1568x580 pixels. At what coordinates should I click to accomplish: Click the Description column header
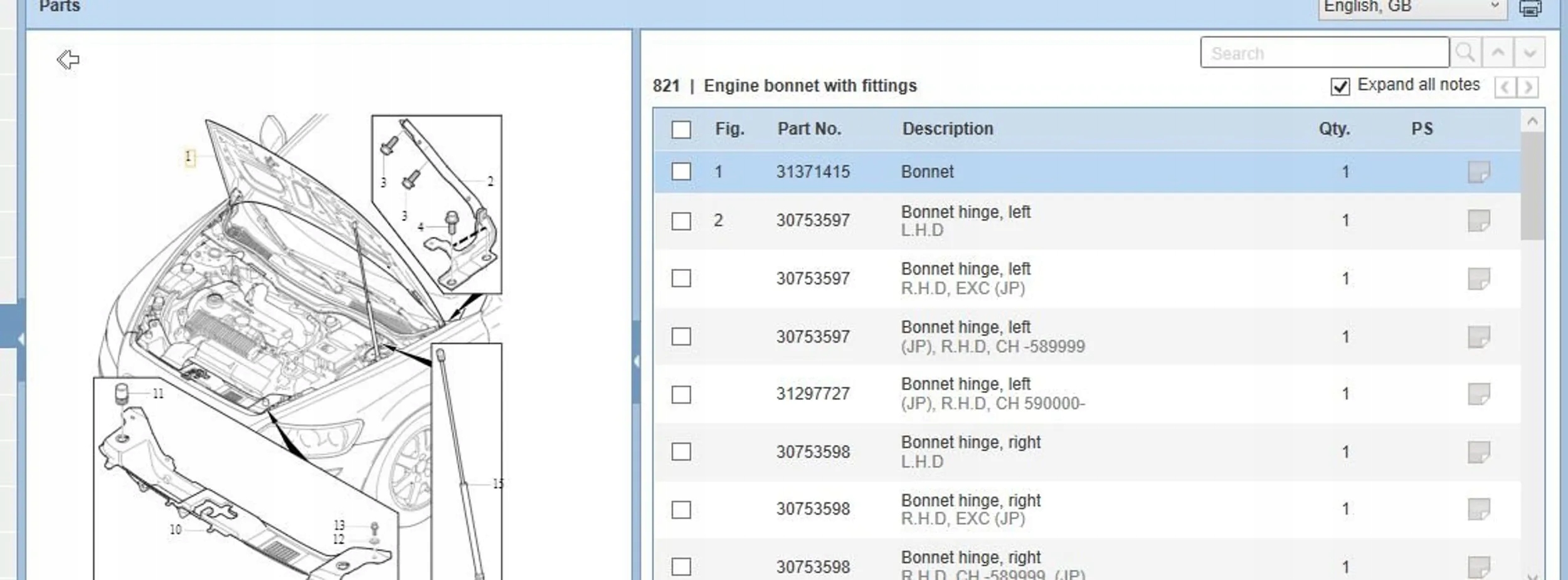pyautogui.click(x=947, y=129)
